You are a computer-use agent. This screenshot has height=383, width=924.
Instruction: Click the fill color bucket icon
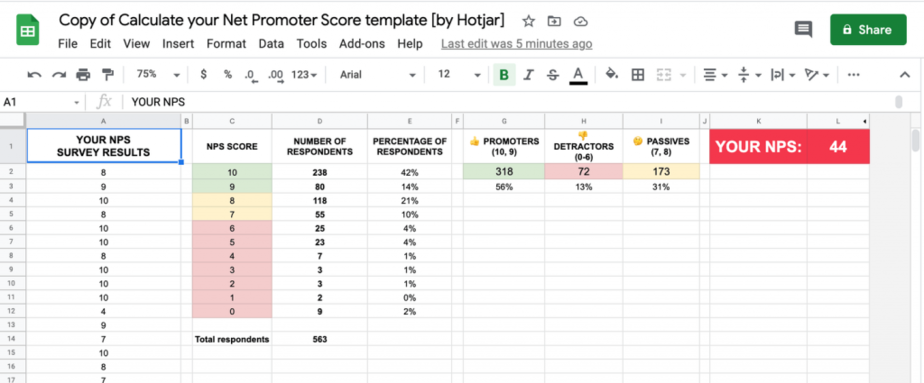click(x=612, y=74)
